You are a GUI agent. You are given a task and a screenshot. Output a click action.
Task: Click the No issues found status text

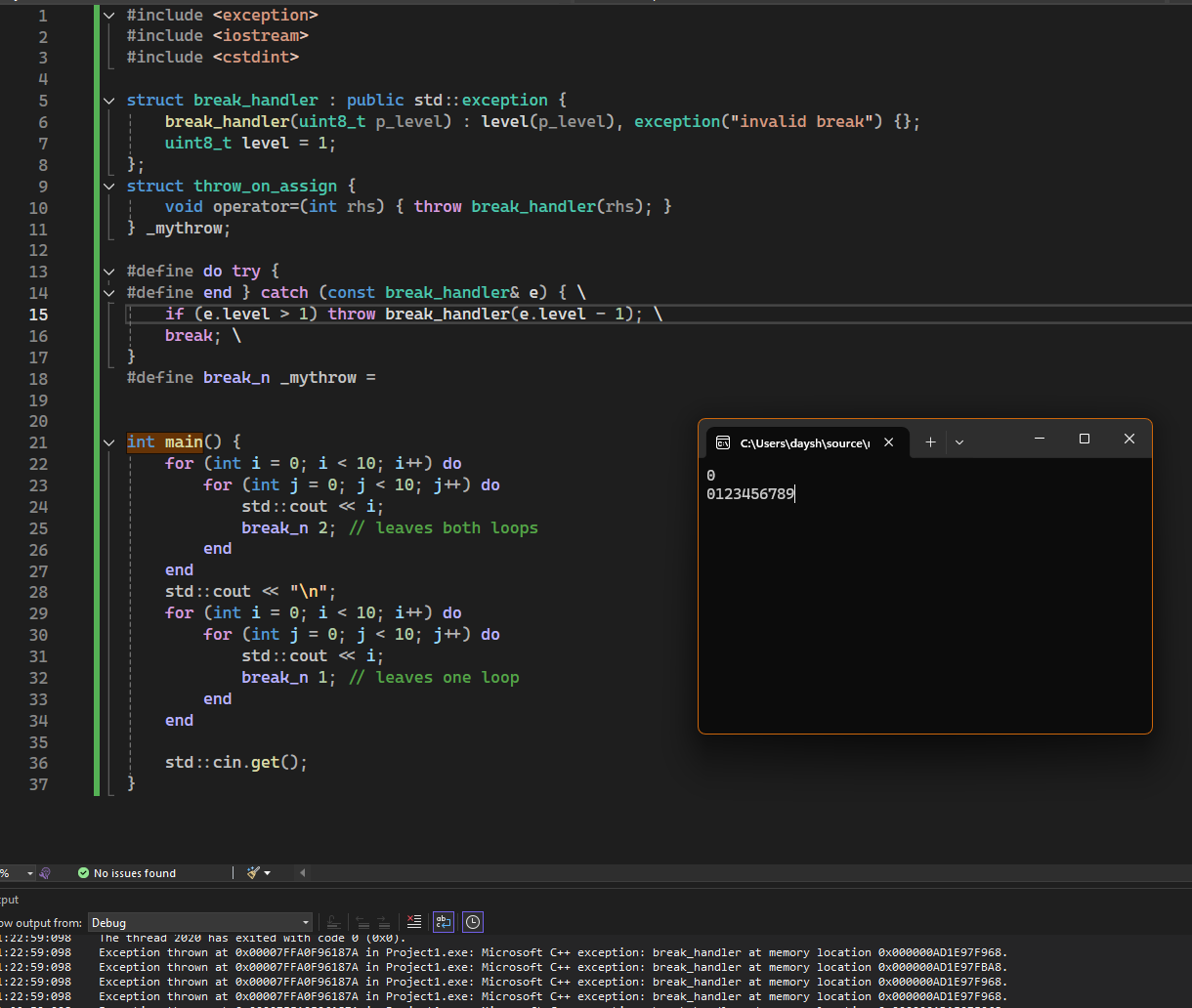pos(135,873)
